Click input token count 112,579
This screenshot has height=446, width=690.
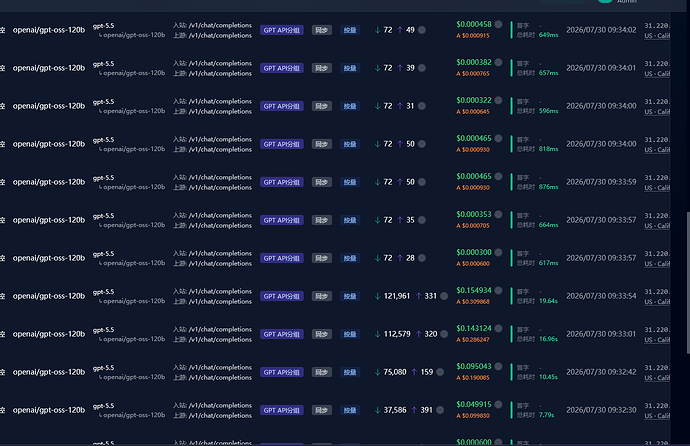396,334
